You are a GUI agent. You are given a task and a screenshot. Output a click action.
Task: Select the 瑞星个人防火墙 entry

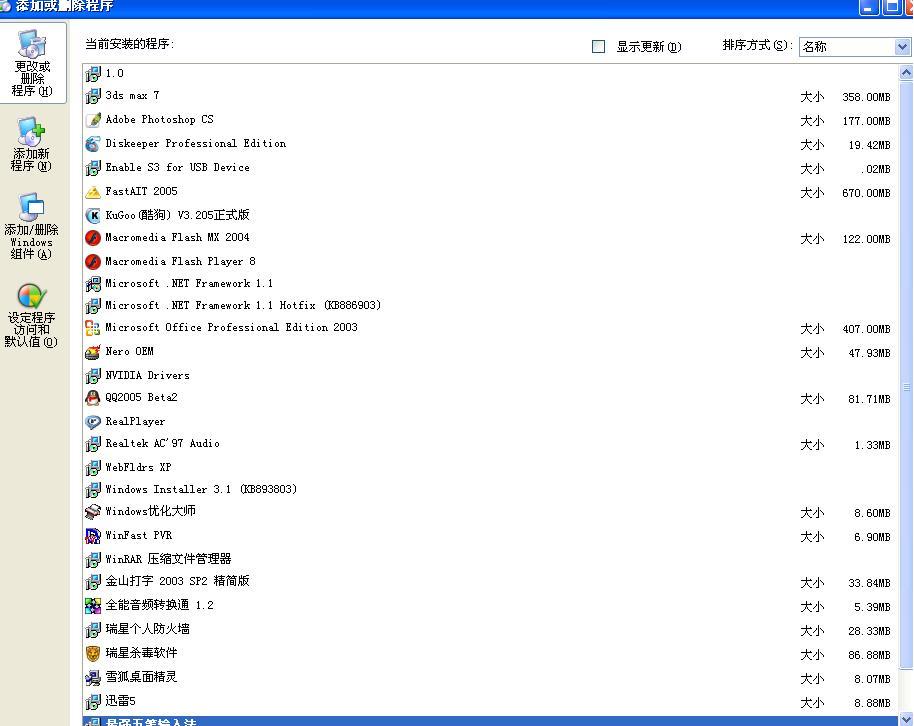coord(490,630)
